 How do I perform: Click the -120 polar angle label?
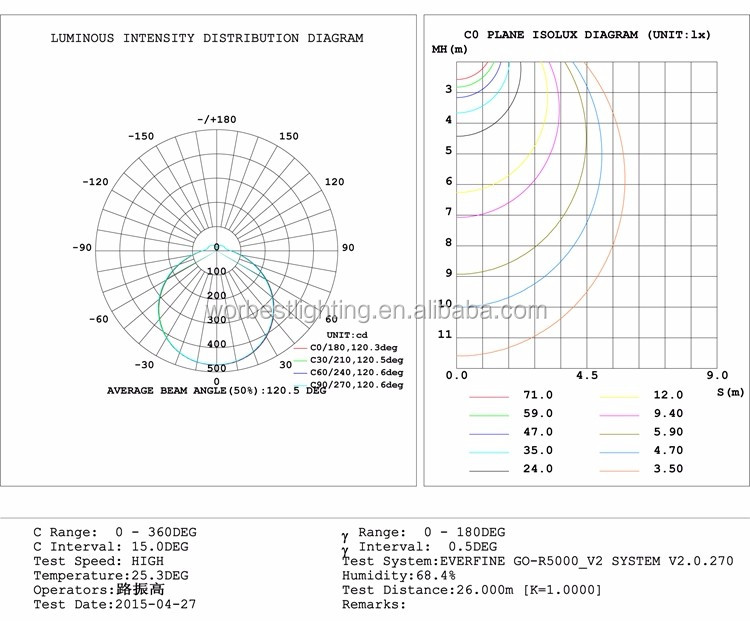(x=96, y=182)
